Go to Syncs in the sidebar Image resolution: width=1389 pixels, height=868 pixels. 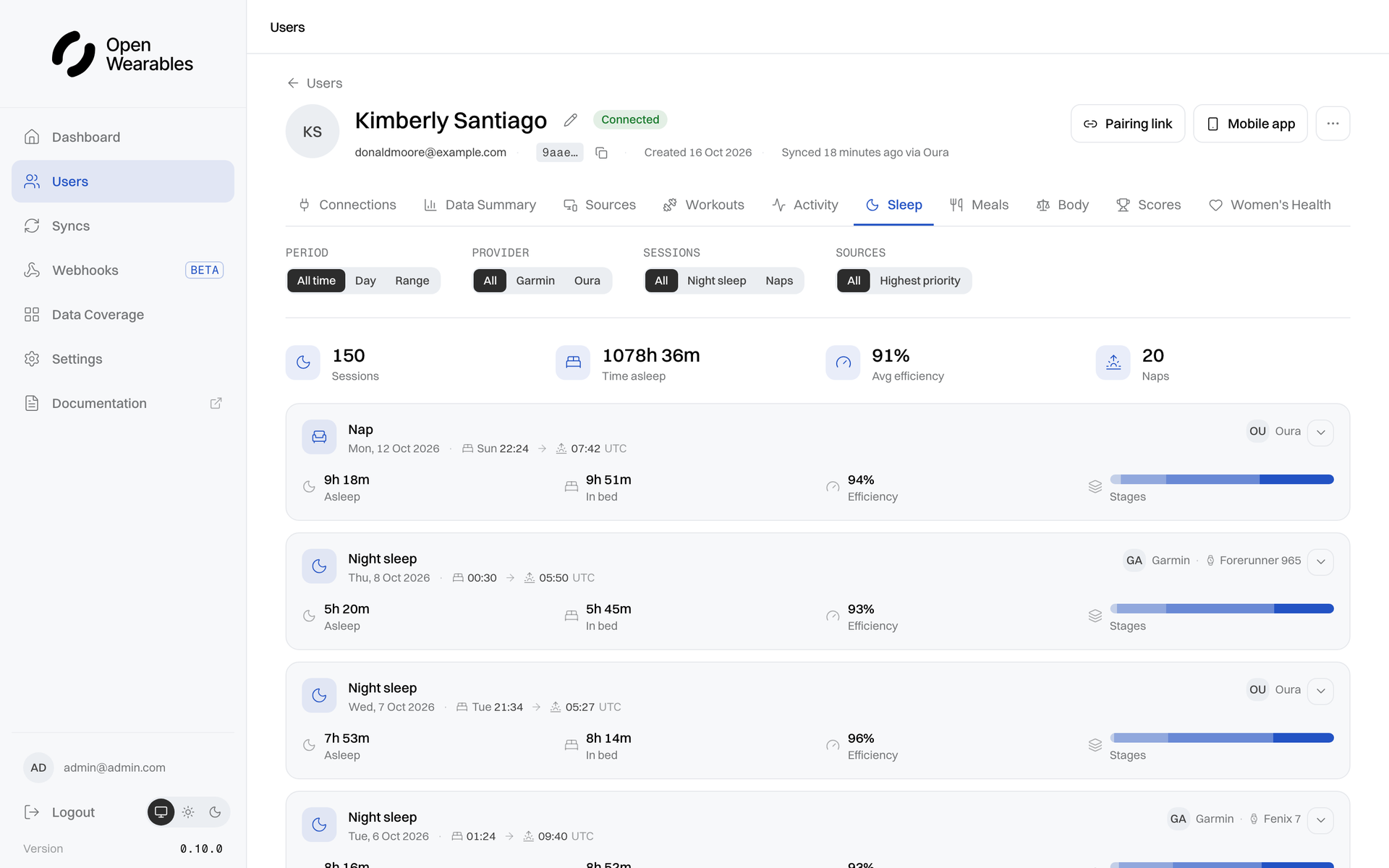coord(123,226)
